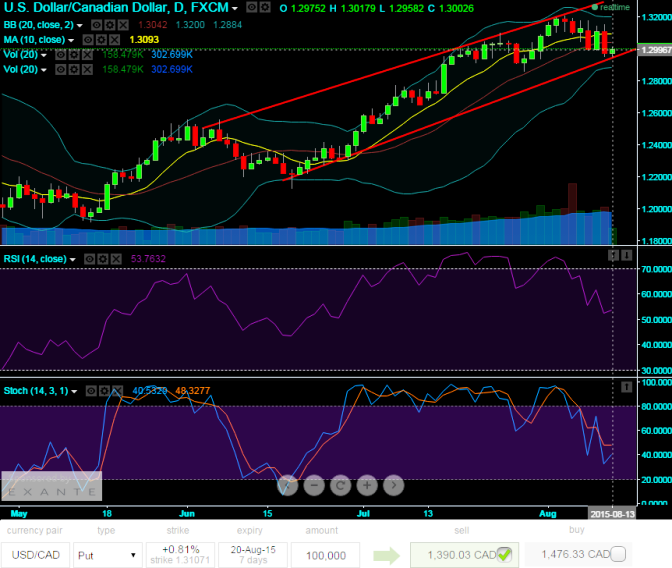The width and height of the screenshot is (672, 568).
Task: Open the Put option type dropdown
Action: (x=108, y=555)
